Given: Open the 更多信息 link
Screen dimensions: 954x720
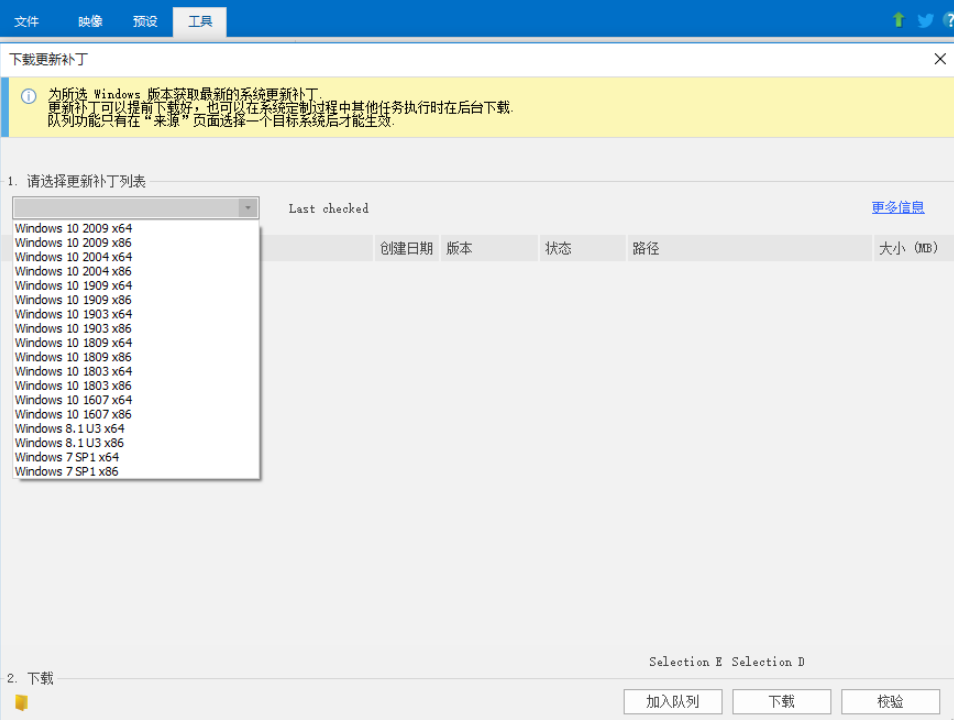Looking at the screenshot, I should [898, 208].
